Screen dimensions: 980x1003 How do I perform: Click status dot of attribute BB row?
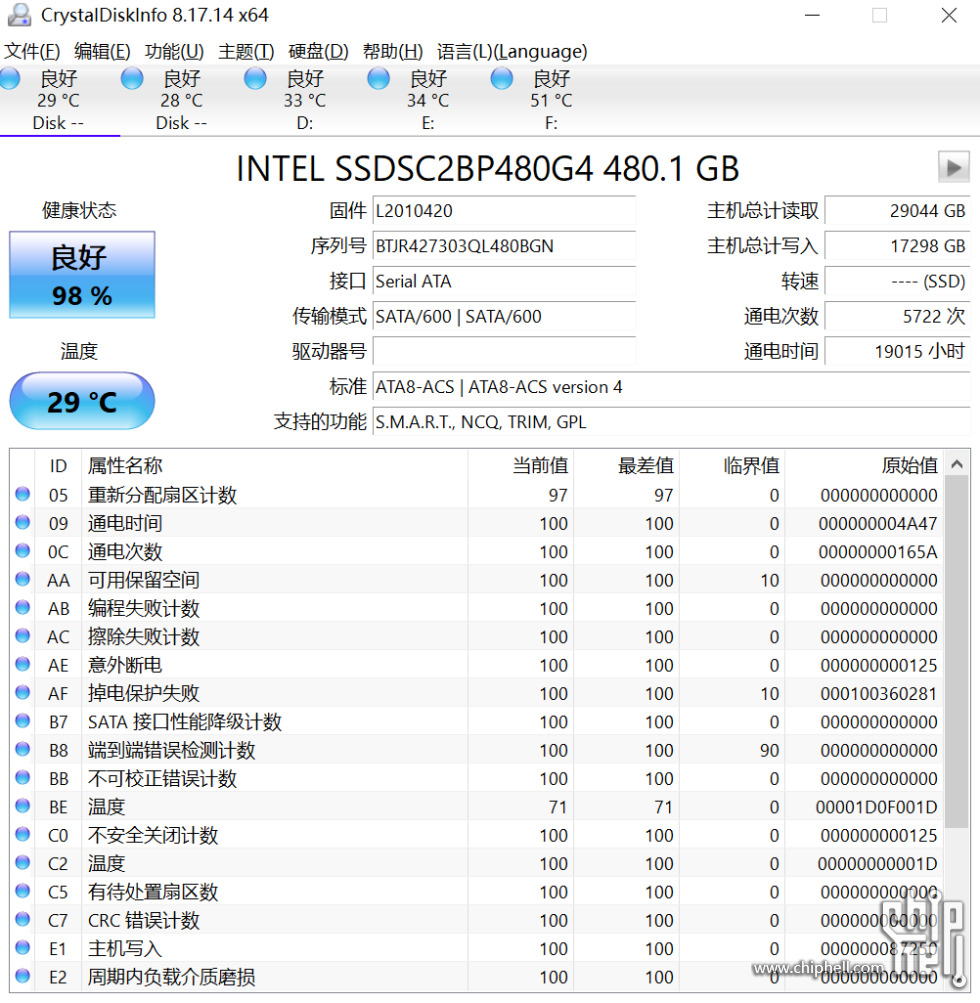[22, 777]
